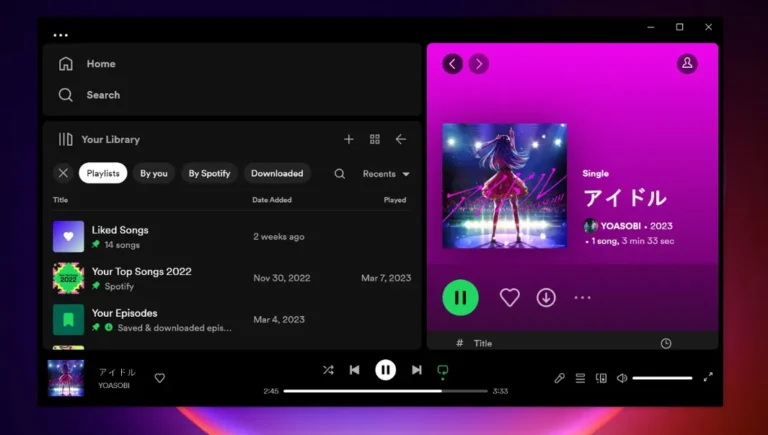Click the Liked Songs heart thumbnail
Image resolution: width=768 pixels, height=435 pixels.
coord(69,237)
